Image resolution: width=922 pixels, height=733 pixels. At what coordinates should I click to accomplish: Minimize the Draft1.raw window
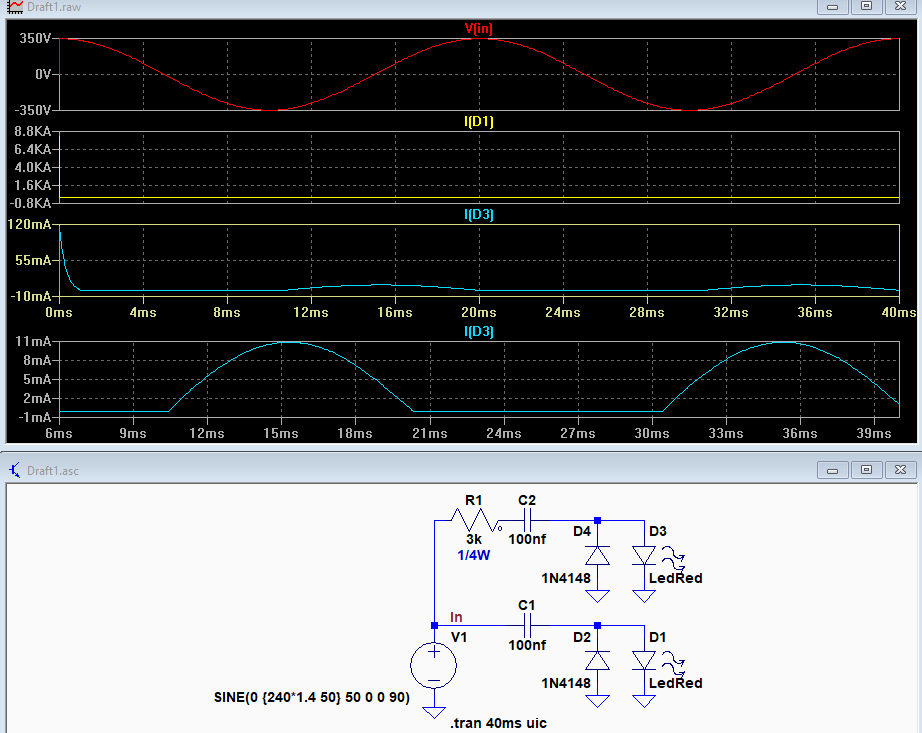(833, 6)
